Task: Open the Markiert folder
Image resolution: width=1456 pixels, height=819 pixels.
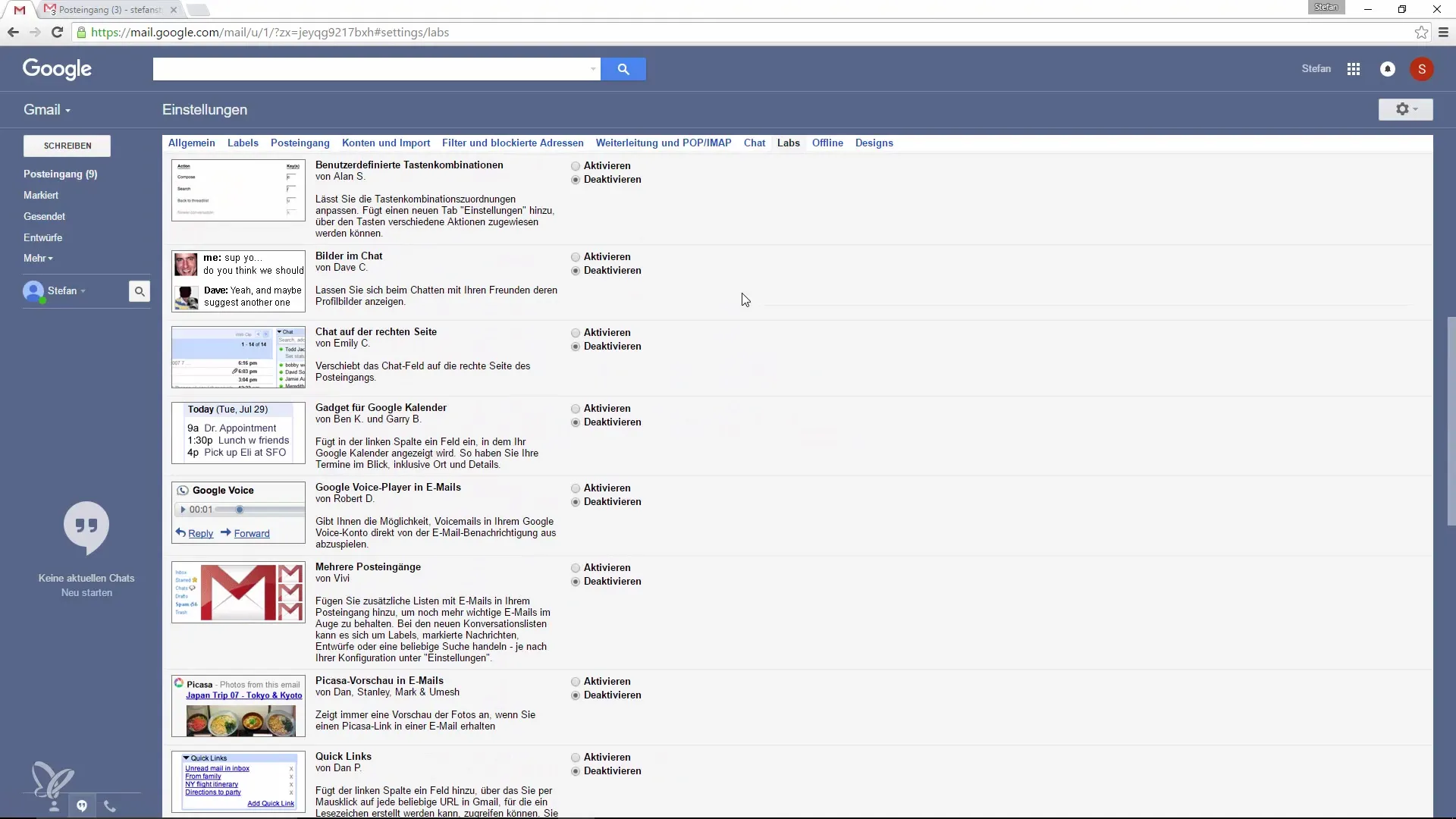Action: click(41, 195)
